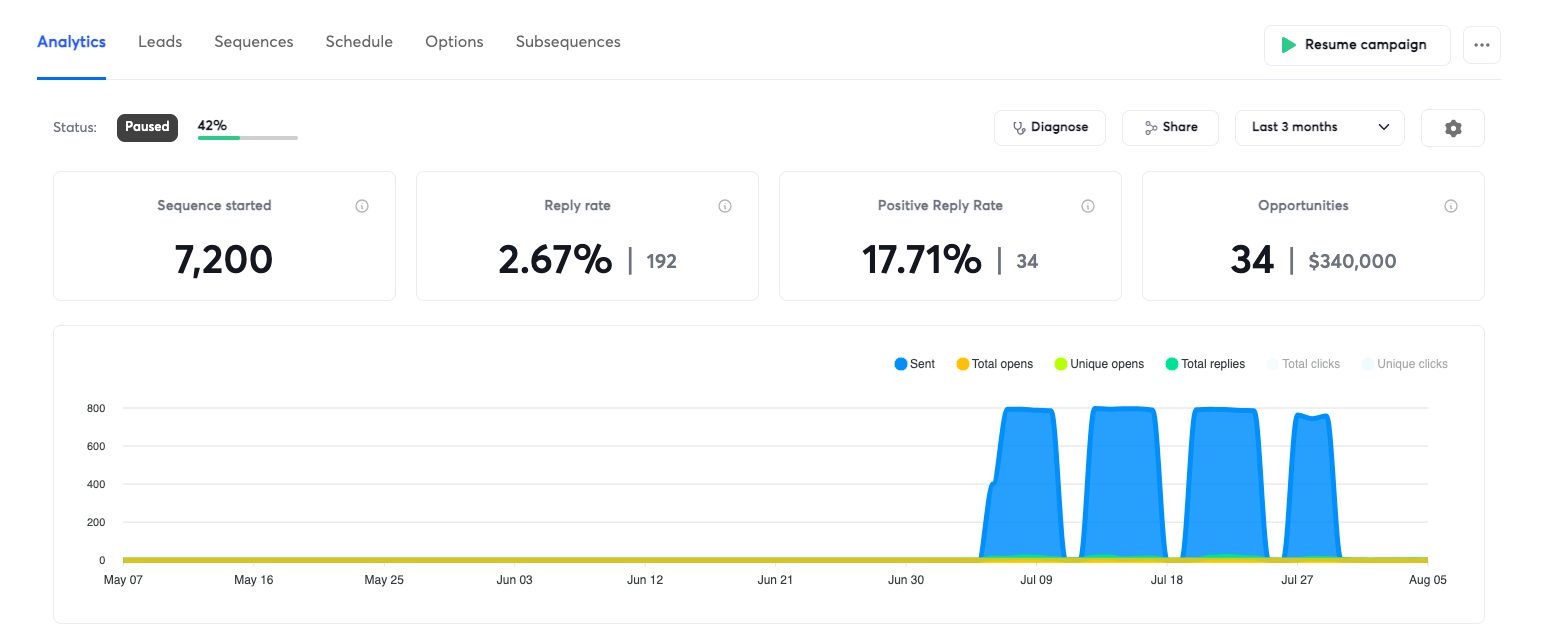
Task: Go to the Subsequences tab
Action: click(x=568, y=42)
